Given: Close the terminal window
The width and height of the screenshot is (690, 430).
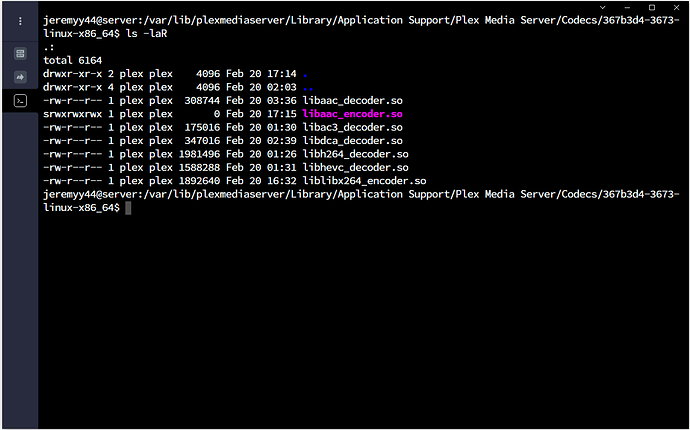Looking at the screenshot, I should (x=677, y=7).
